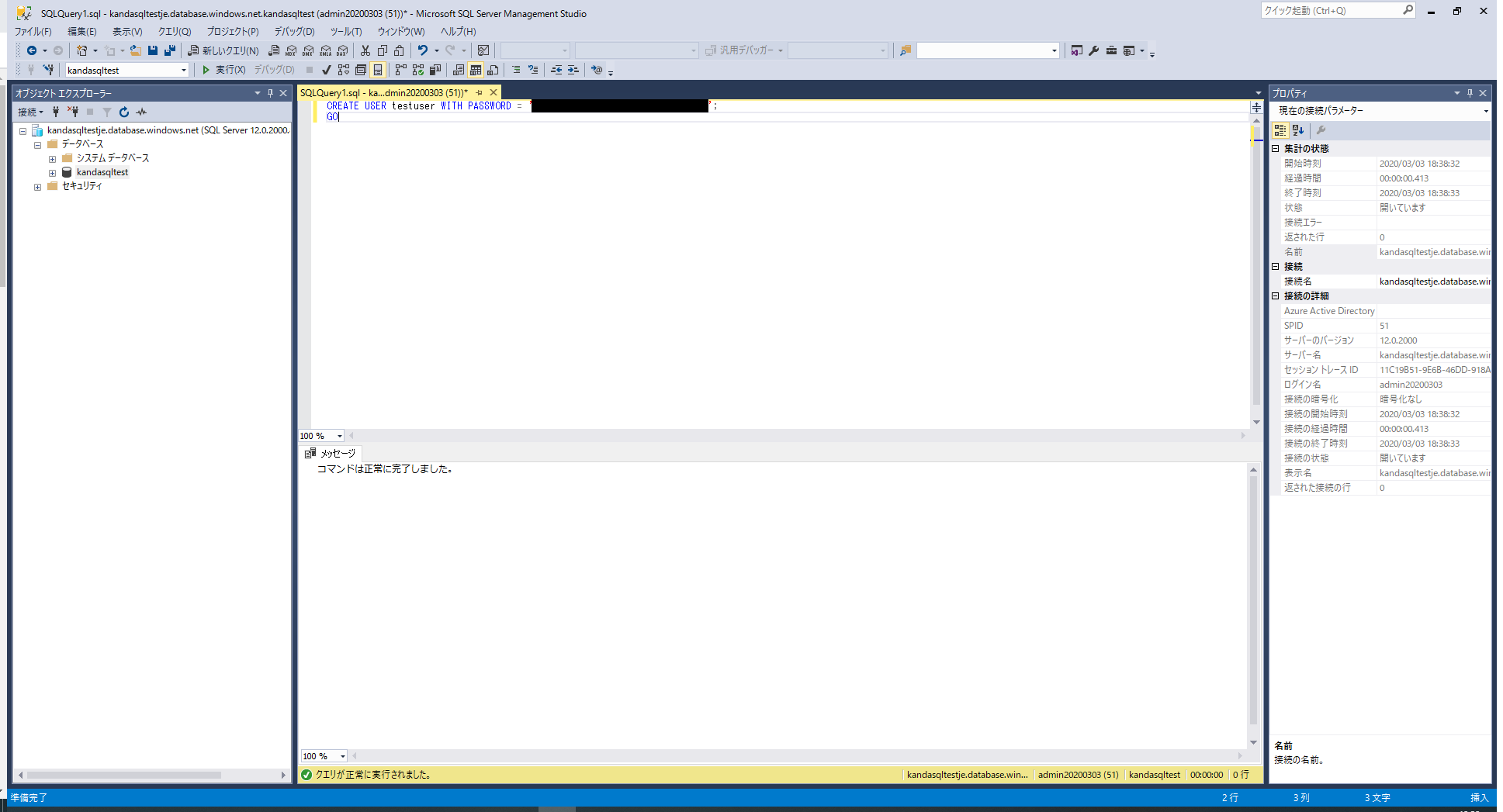The height and width of the screenshot is (812, 1503).
Task: Toggle categorized view in Properties panel
Action: tap(1280, 130)
